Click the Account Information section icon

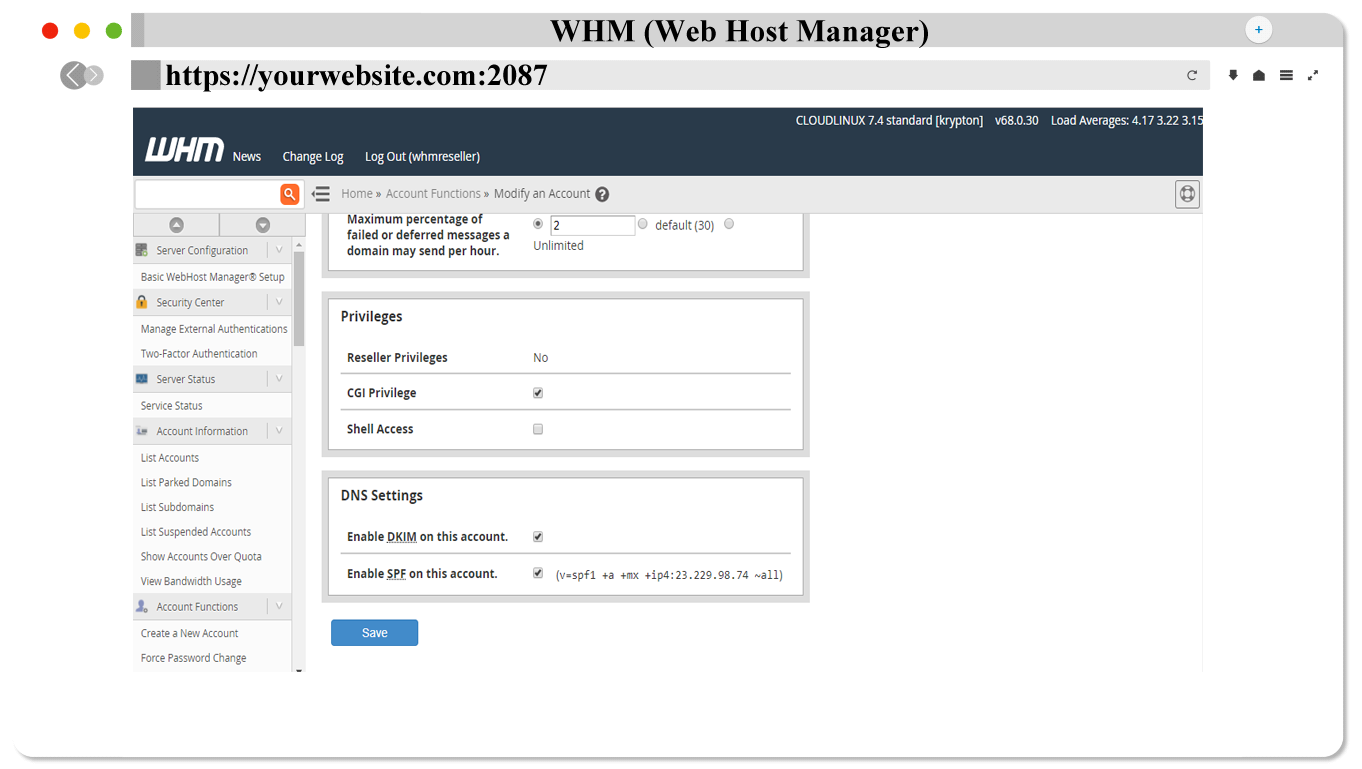click(142, 431)
